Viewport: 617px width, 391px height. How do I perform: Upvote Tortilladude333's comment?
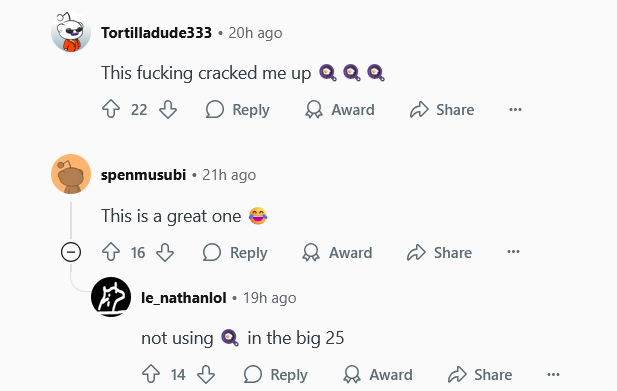tap(111, 109)
